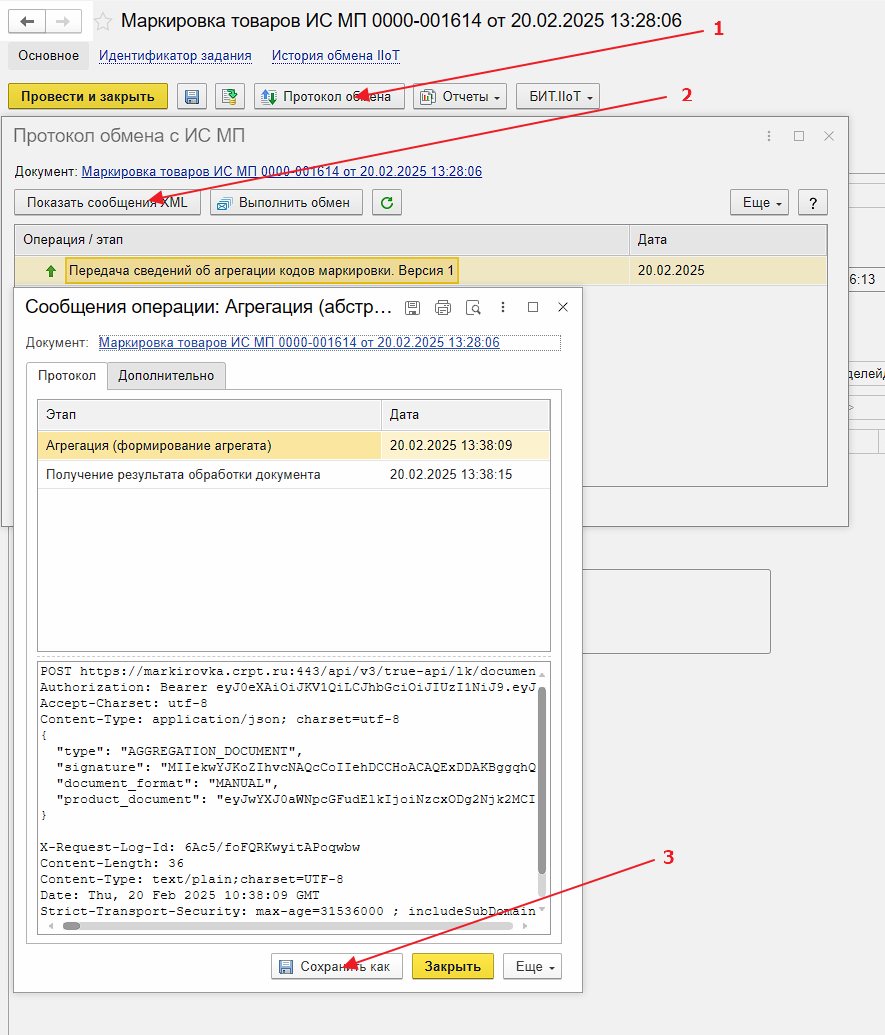Open the question mark help button

click(x=812, y=203)
